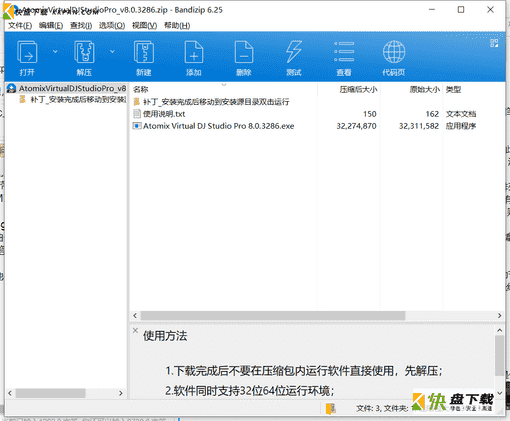Click original size value 32,311,582

coord(419,126)
